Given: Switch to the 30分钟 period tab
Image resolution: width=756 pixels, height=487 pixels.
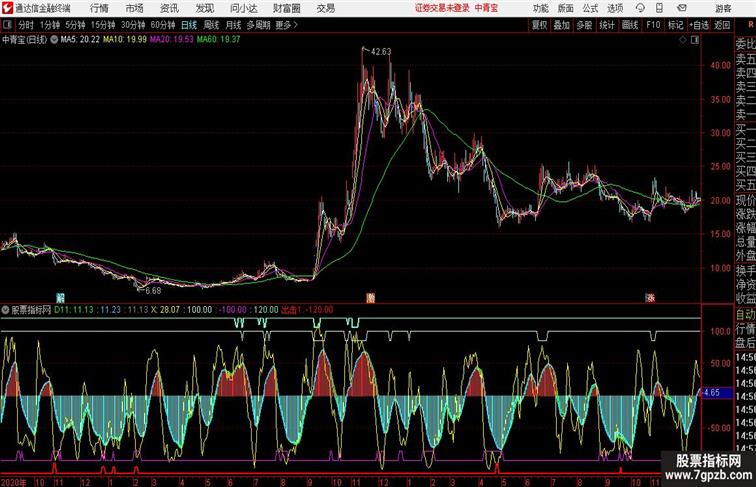Looking at the screenshot, I should click(133, 25).
